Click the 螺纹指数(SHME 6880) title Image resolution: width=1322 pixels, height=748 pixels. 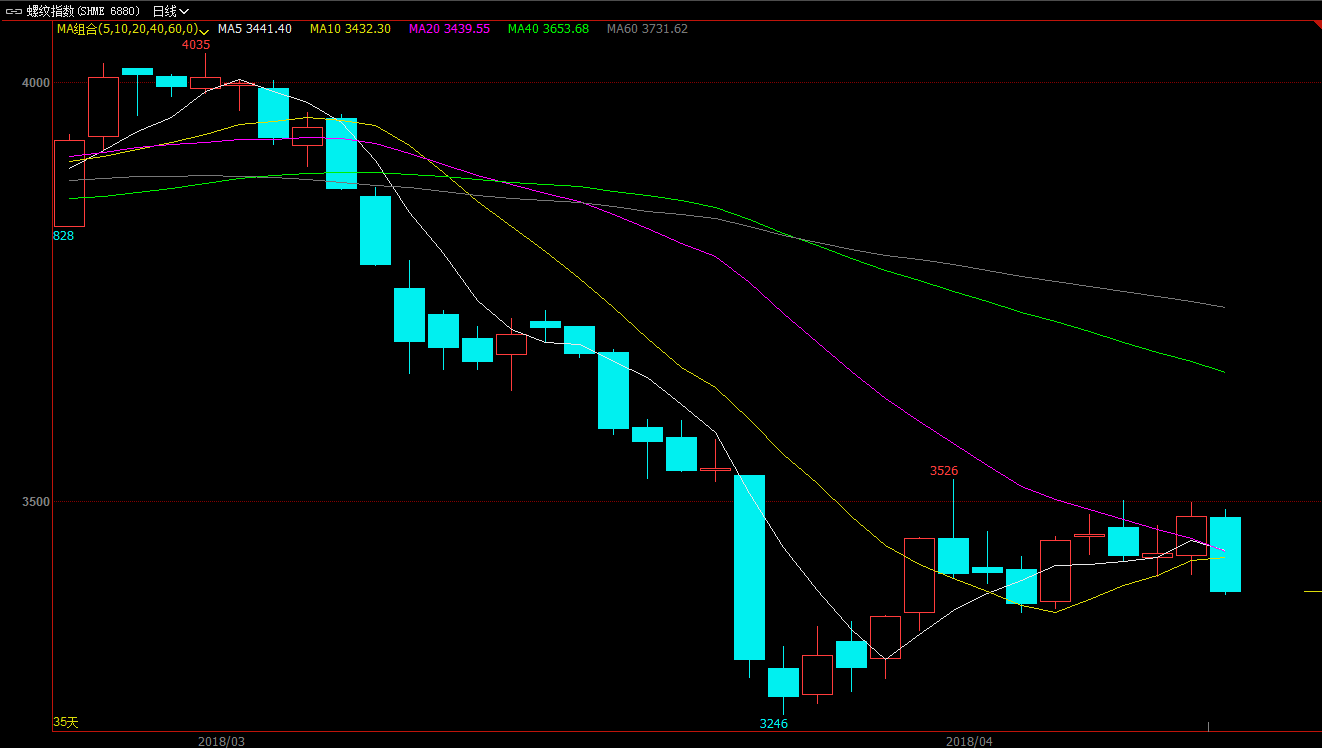click(x=83, y=11)
